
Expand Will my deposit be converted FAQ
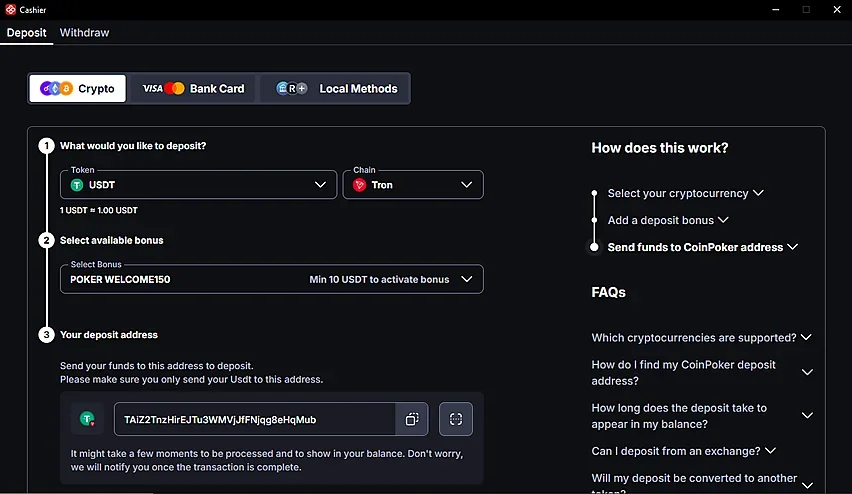(701, 483)
